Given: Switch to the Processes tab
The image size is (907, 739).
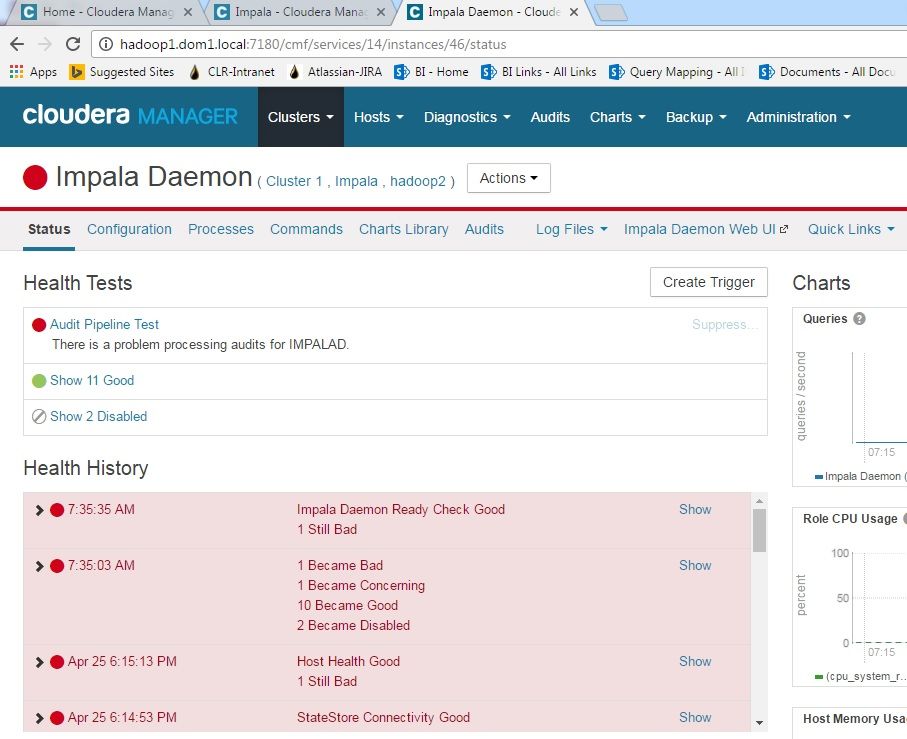Looking at the screenshot, I should (x=220, y=229).
